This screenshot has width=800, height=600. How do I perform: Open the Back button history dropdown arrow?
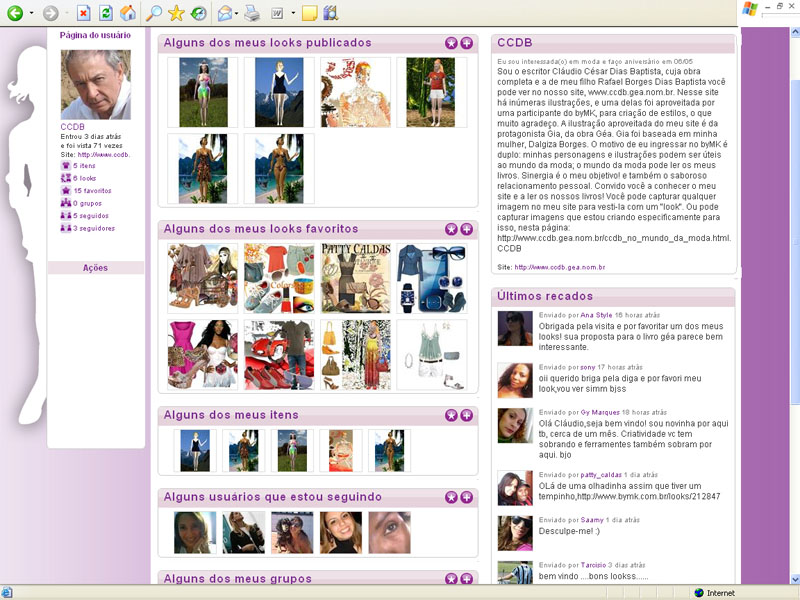coord(31,14)
